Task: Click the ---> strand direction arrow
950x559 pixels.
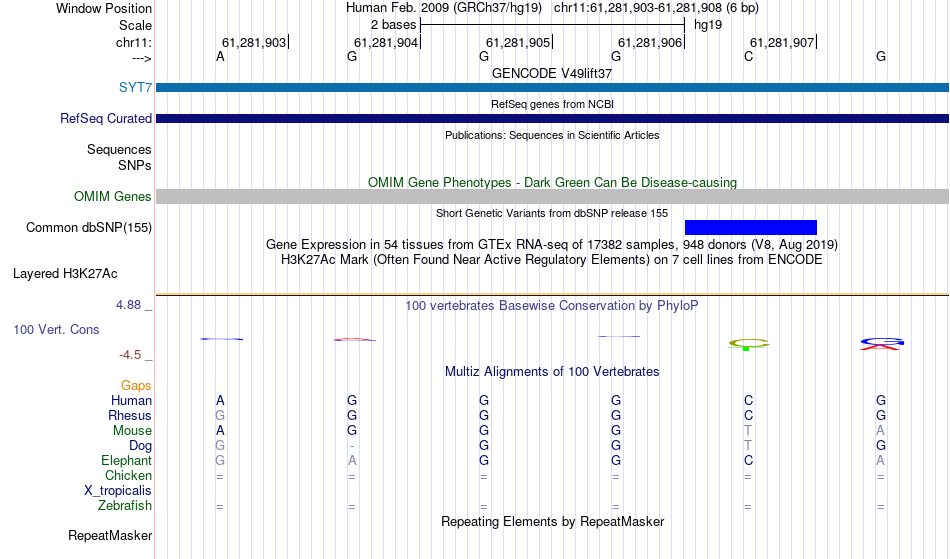Action: (x=141, y=58)
